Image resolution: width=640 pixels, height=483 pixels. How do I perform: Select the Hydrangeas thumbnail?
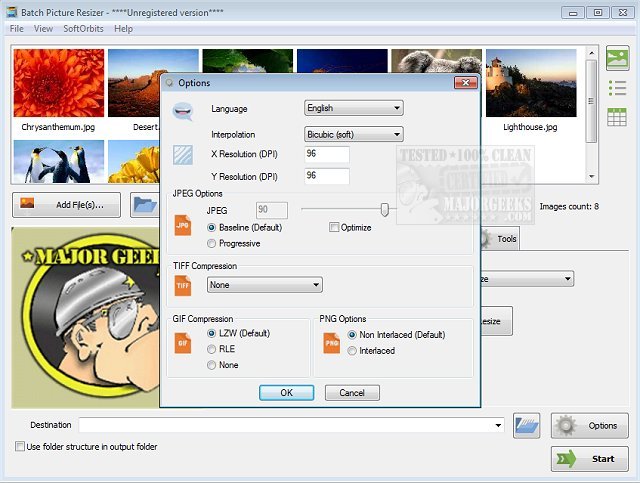(248, 61)
